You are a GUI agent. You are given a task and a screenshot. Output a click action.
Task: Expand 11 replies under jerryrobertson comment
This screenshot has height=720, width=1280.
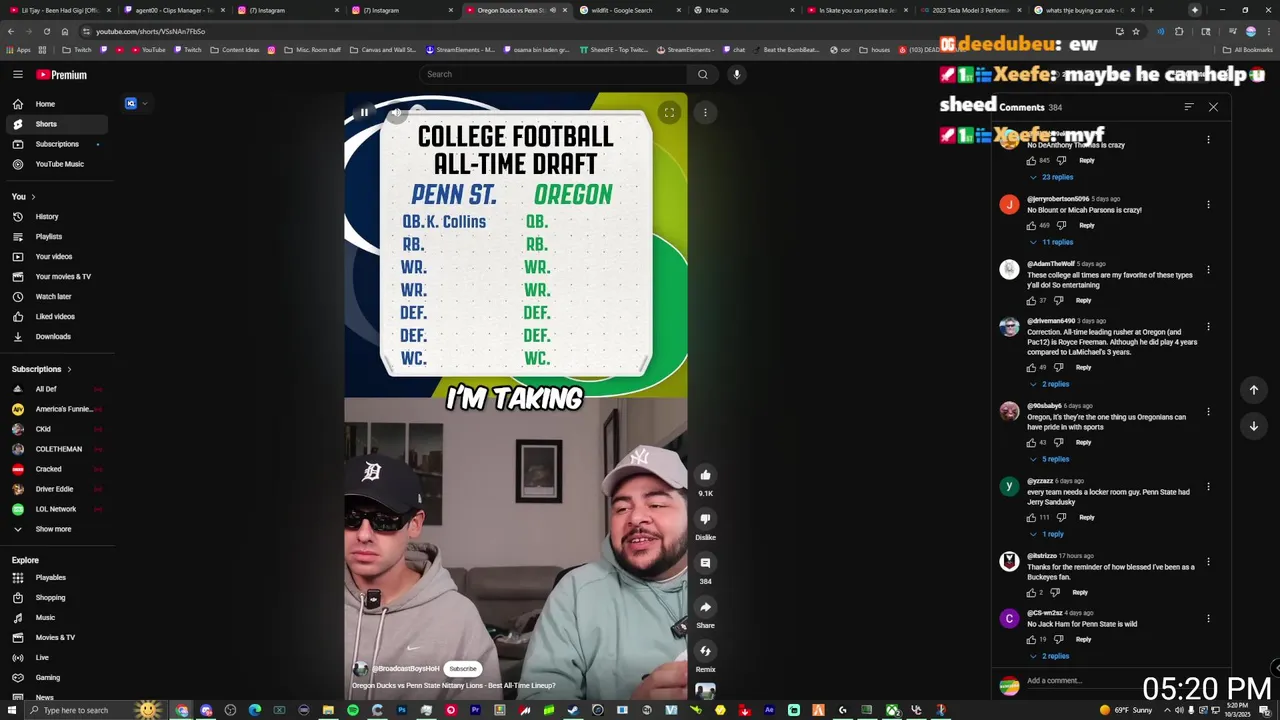pos(1051,242)
